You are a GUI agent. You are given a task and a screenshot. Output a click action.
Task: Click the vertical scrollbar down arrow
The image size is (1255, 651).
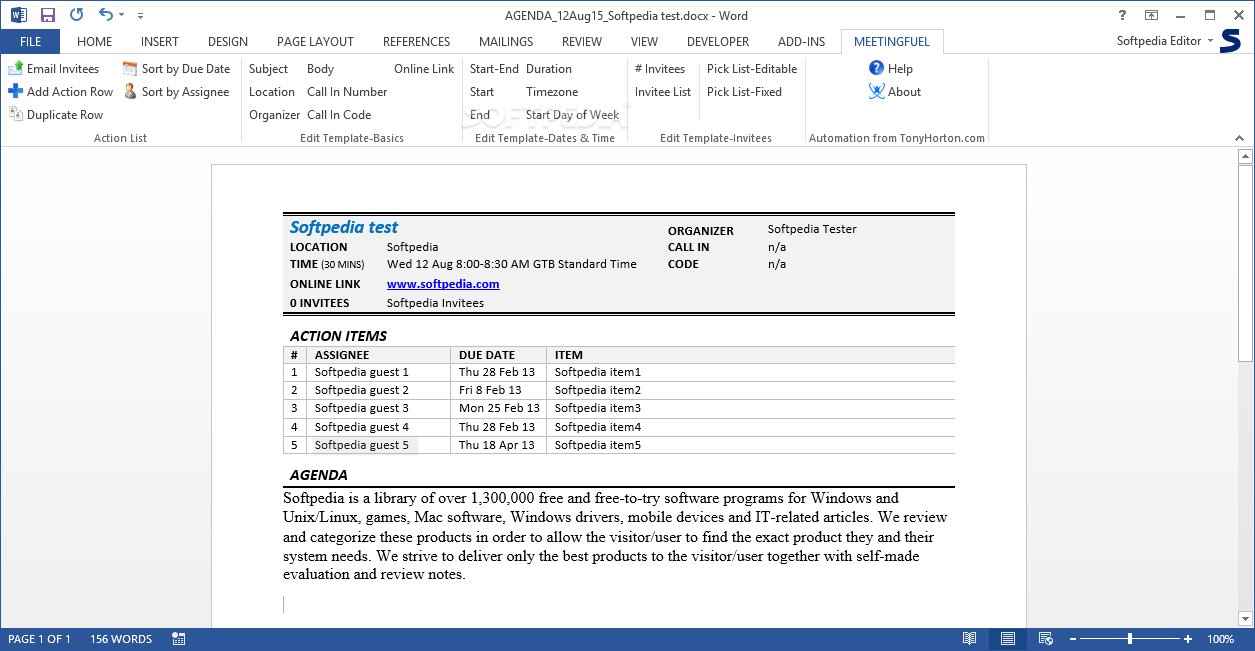click(1246, 618)
